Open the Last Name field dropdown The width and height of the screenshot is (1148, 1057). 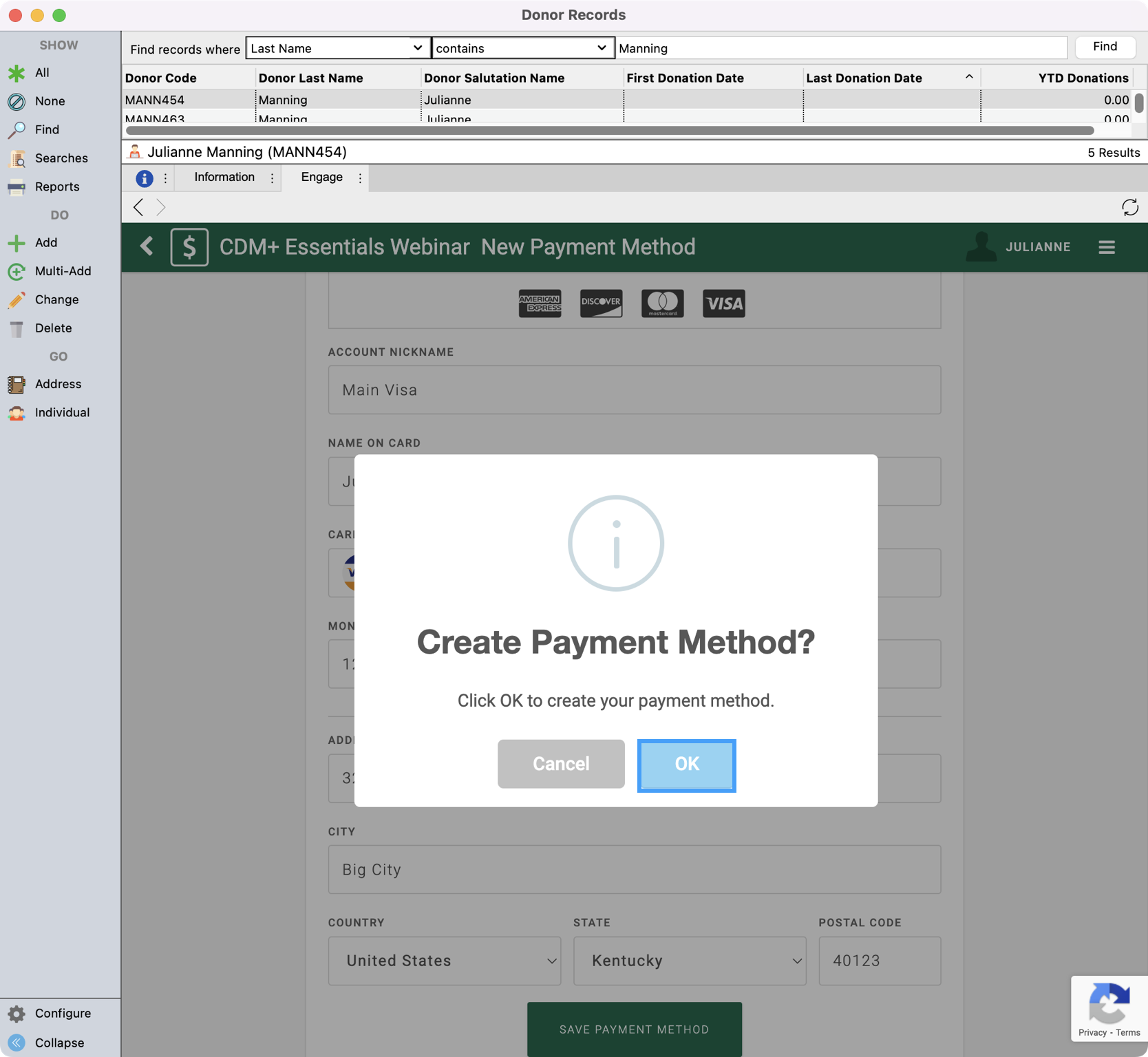click(x=337, y=48)
